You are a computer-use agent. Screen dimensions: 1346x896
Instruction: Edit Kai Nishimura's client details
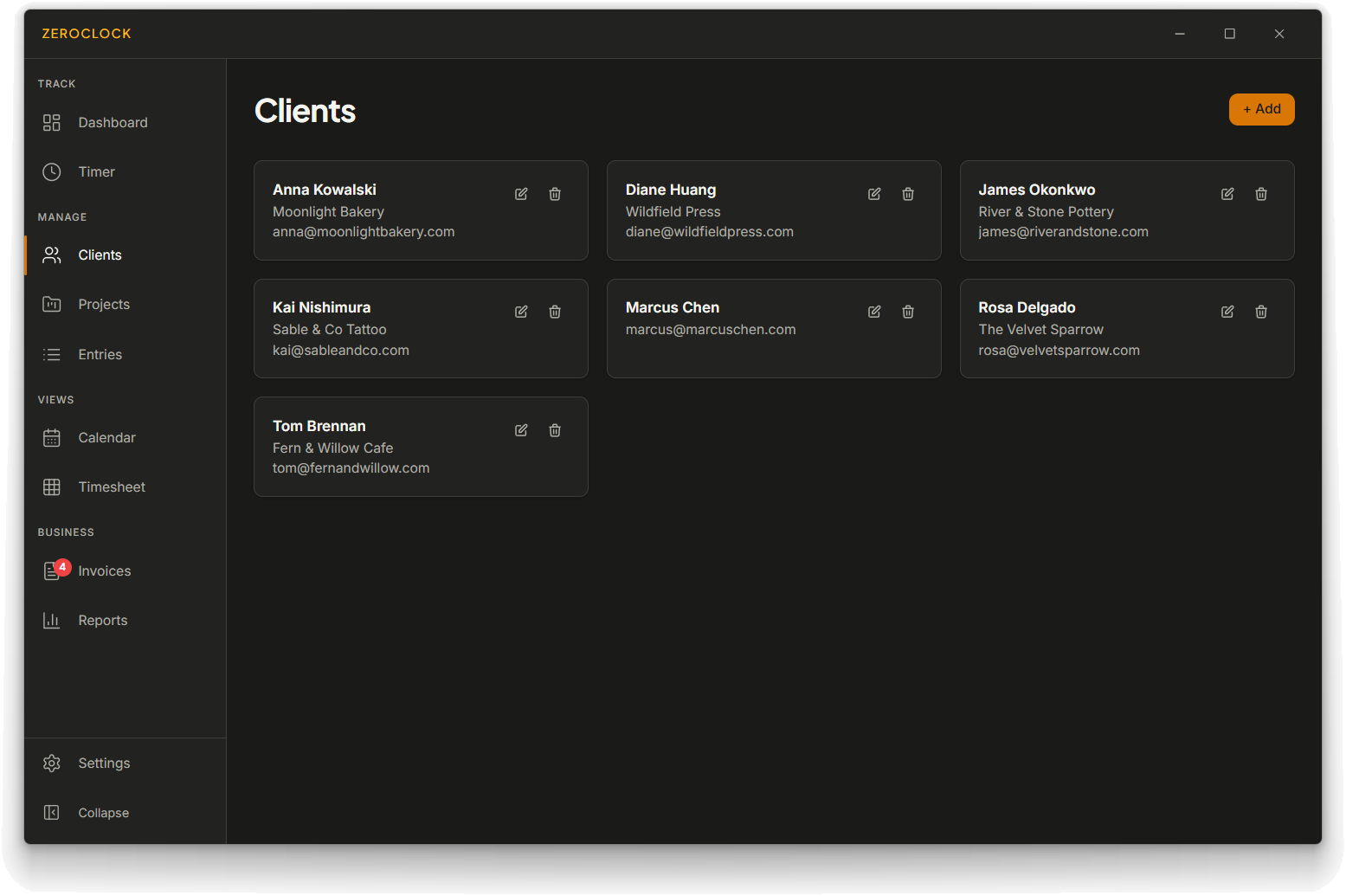coord(521,312)
